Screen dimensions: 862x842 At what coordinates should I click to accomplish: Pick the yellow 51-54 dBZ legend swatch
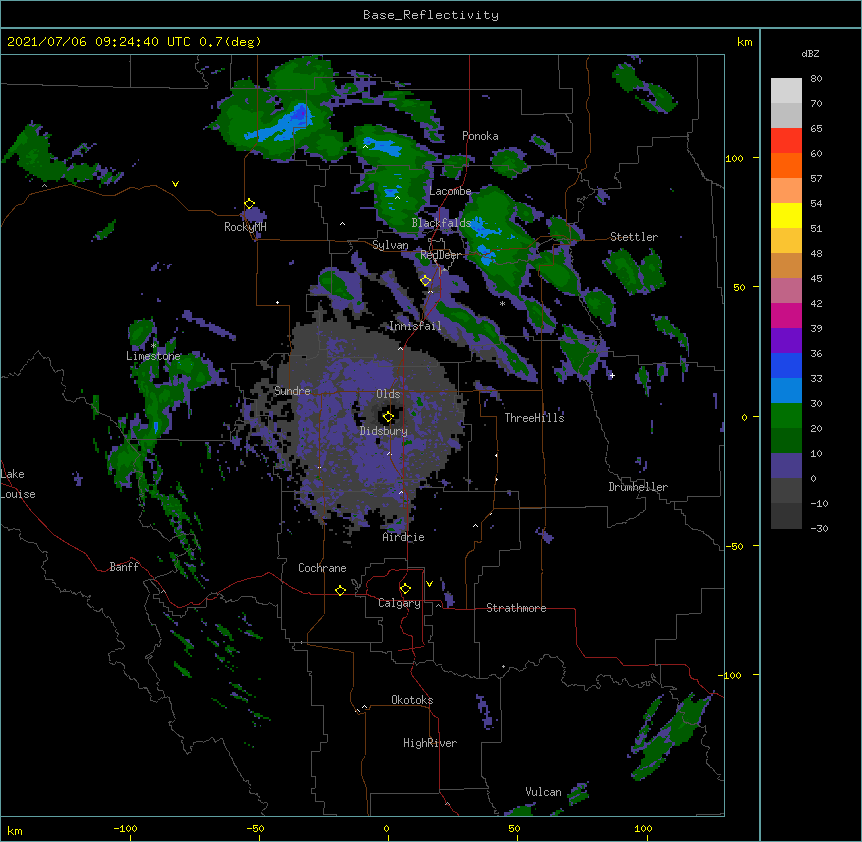(x=786, y=215)
